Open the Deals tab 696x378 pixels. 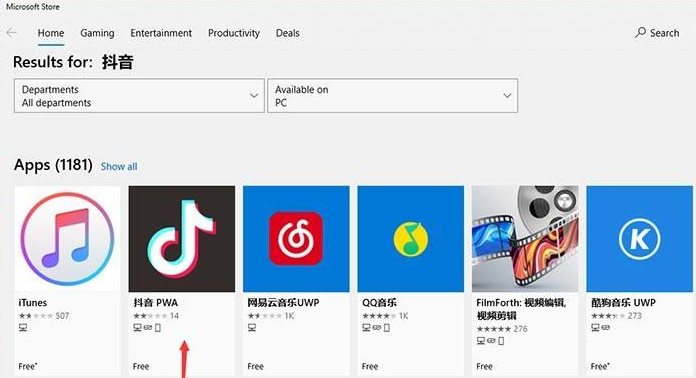(x=288, y=33)
